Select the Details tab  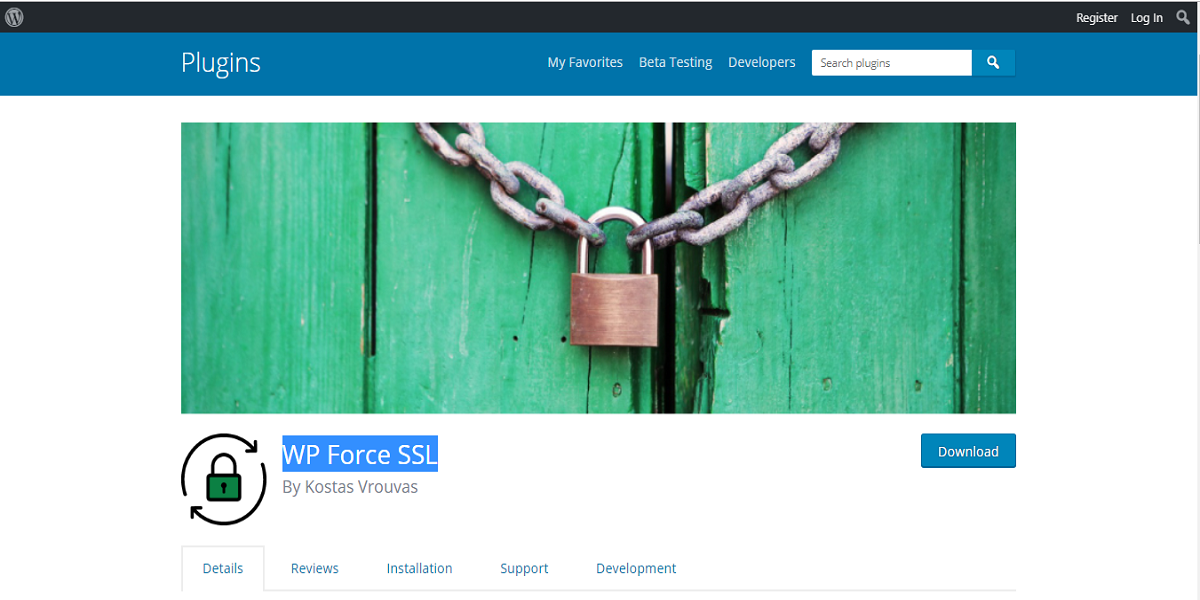223,568
